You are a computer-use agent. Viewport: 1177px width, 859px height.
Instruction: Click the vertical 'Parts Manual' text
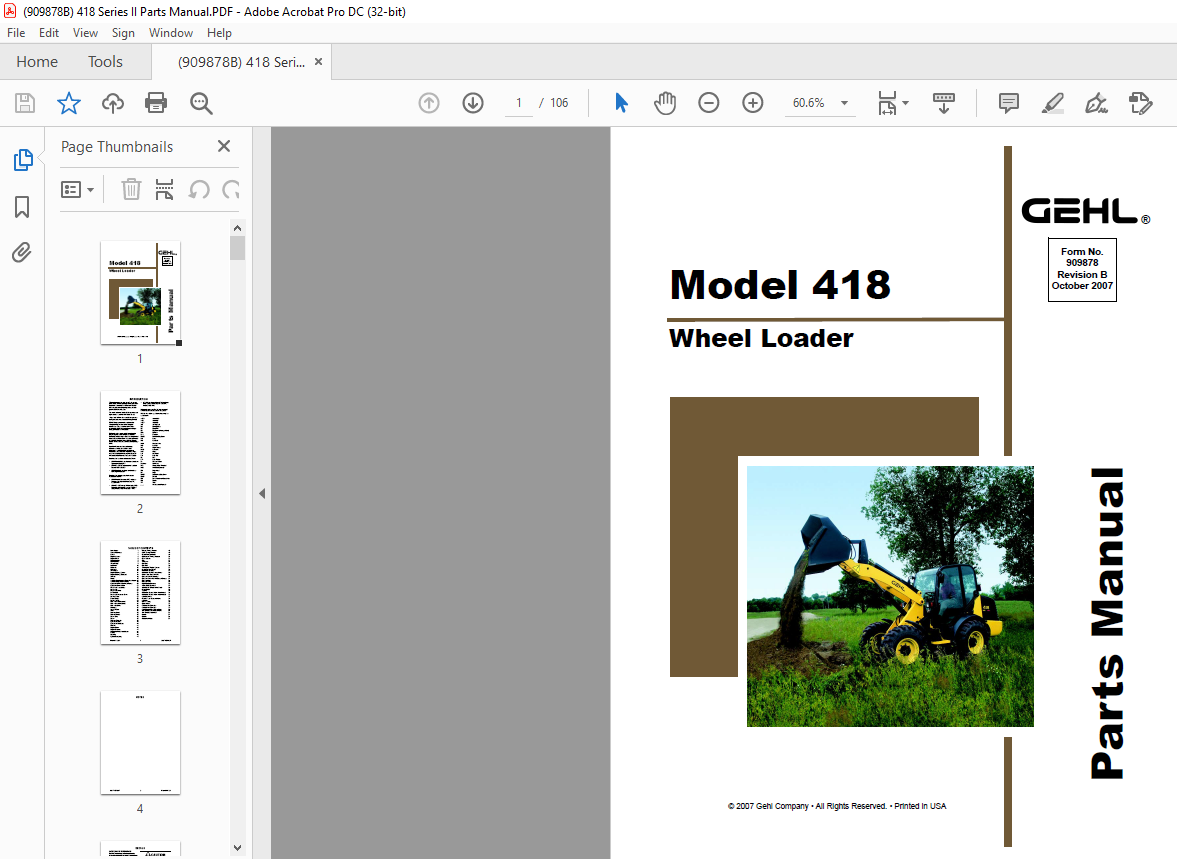point(1107,623)
